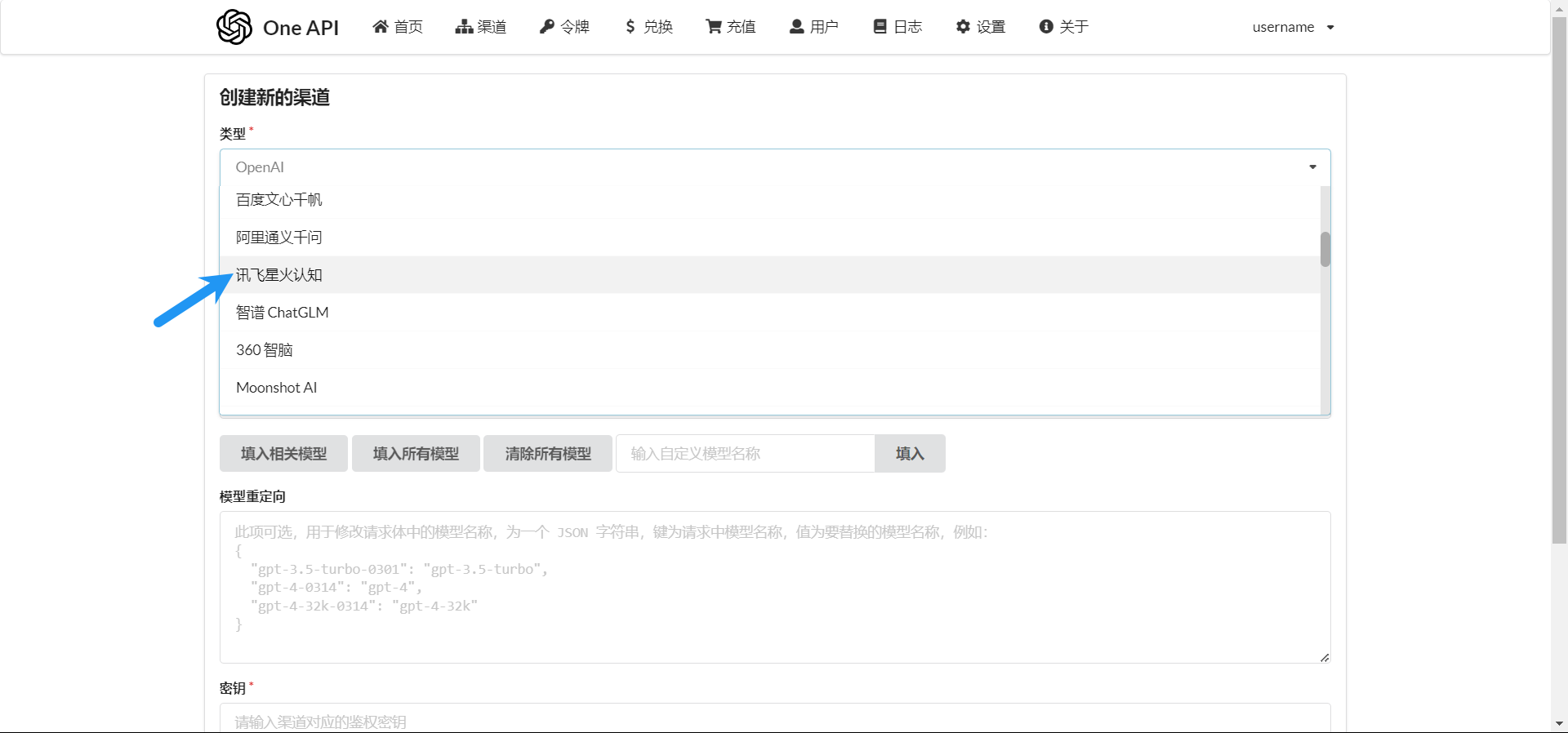The height and width of the screenshot is (733, 1568).
Task: Click into the 模型重定向 JSON textarea
Action: point(774,587)
